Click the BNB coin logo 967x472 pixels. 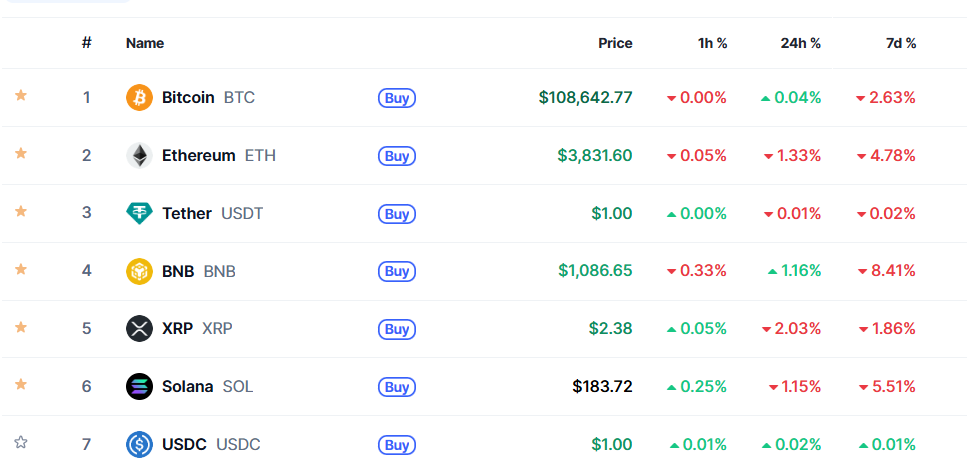139,271
